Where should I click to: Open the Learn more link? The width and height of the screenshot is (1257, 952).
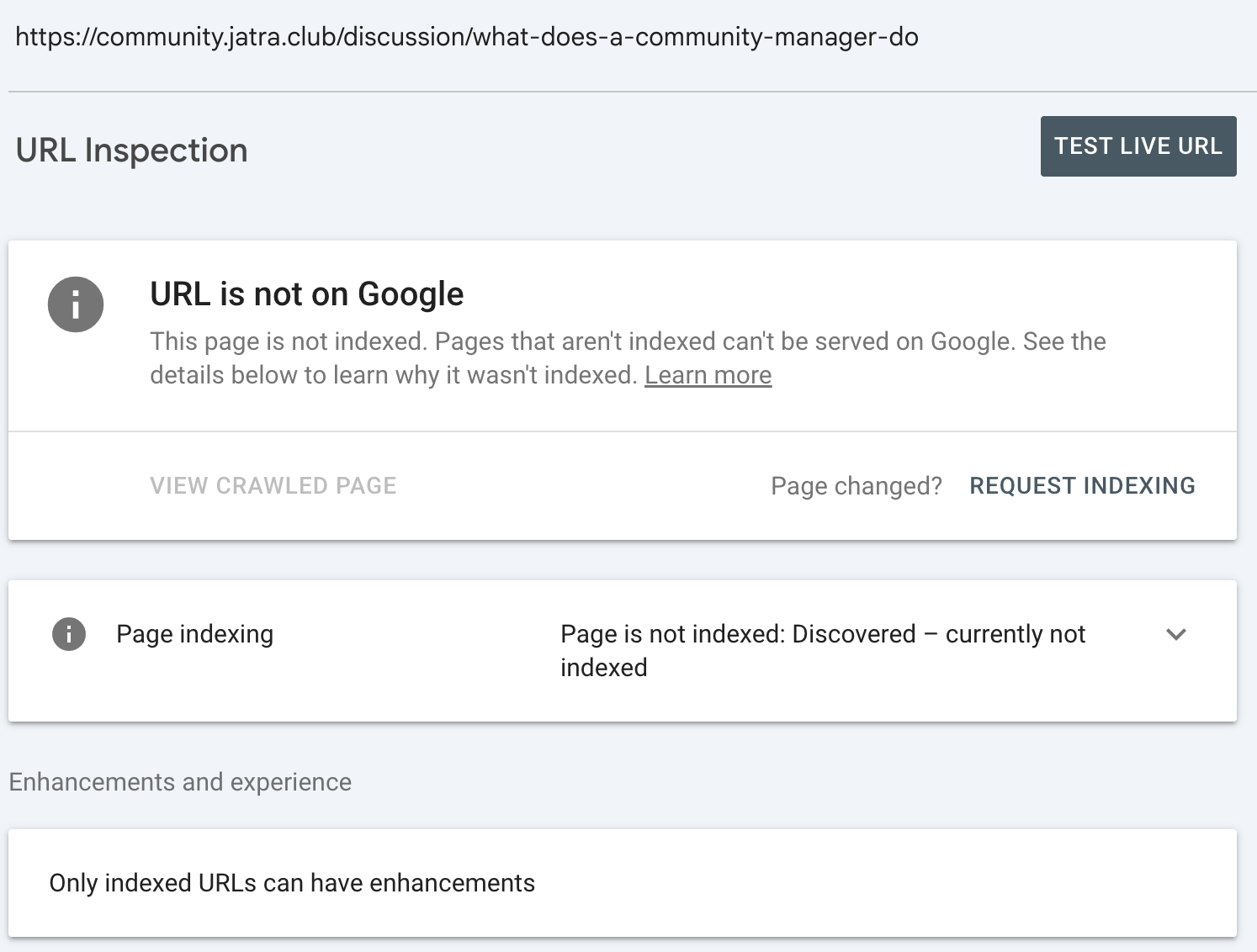click(x=708, y=375)
